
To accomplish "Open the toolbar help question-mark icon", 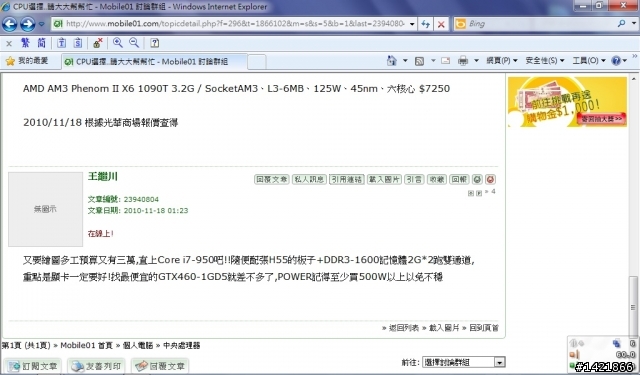I will click(154, 43).
